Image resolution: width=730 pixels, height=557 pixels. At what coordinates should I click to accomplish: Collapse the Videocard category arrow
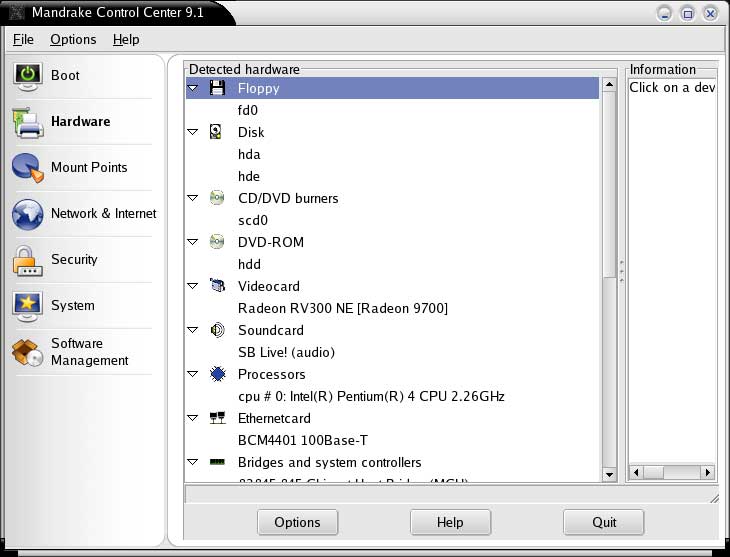tap(193, 286)
